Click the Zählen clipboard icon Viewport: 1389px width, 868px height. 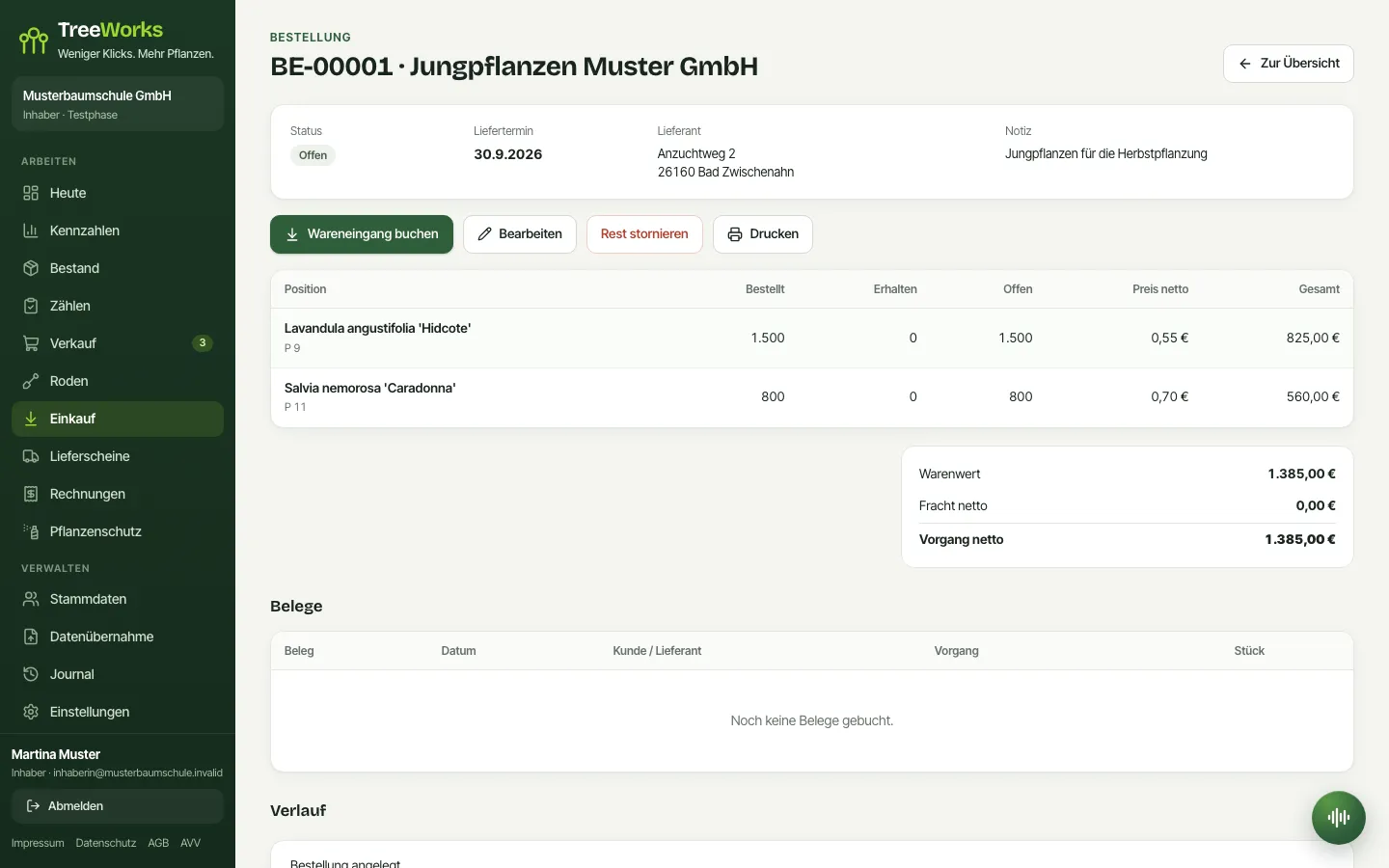(x=31, y=306)
